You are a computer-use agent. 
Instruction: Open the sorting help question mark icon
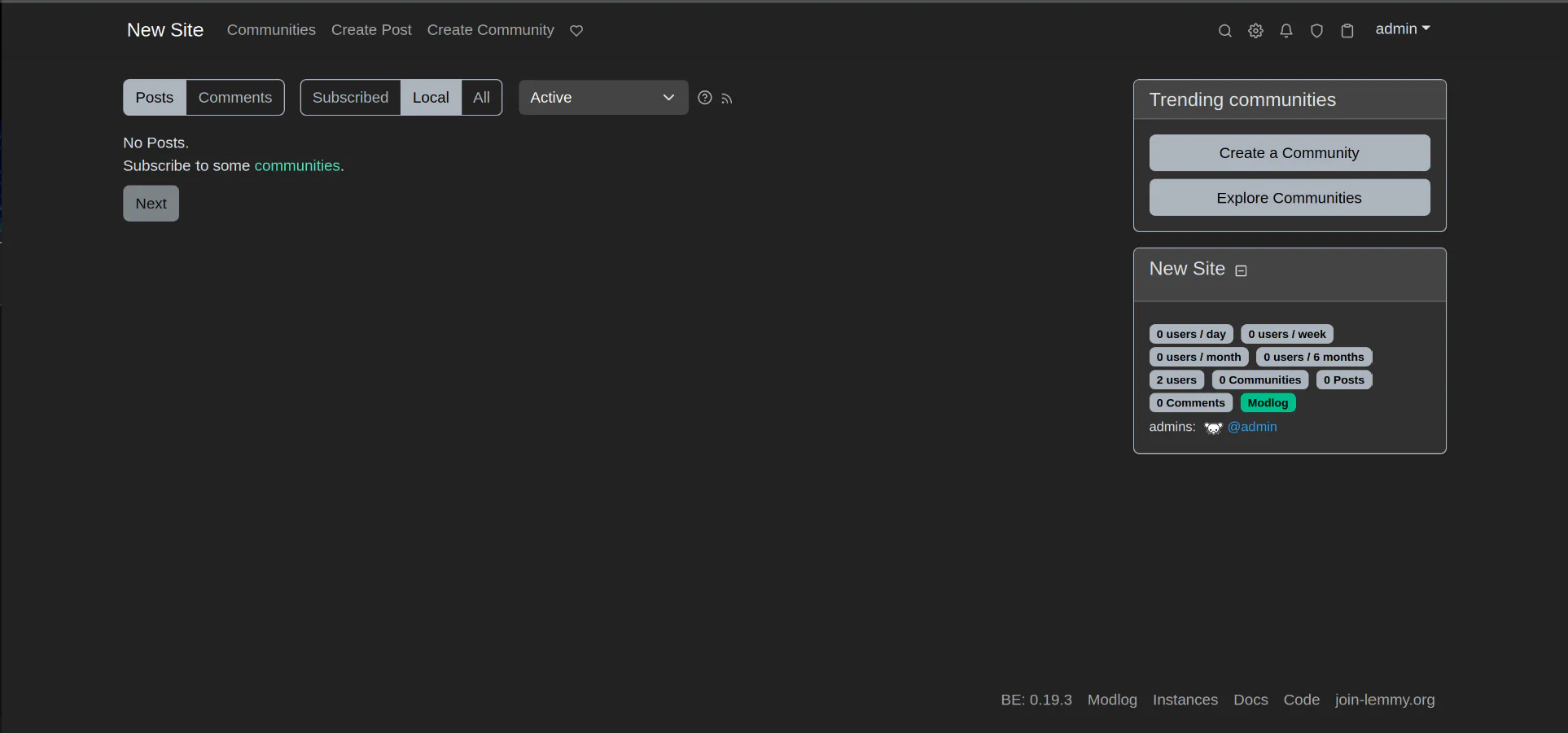[x=704, y=98]
